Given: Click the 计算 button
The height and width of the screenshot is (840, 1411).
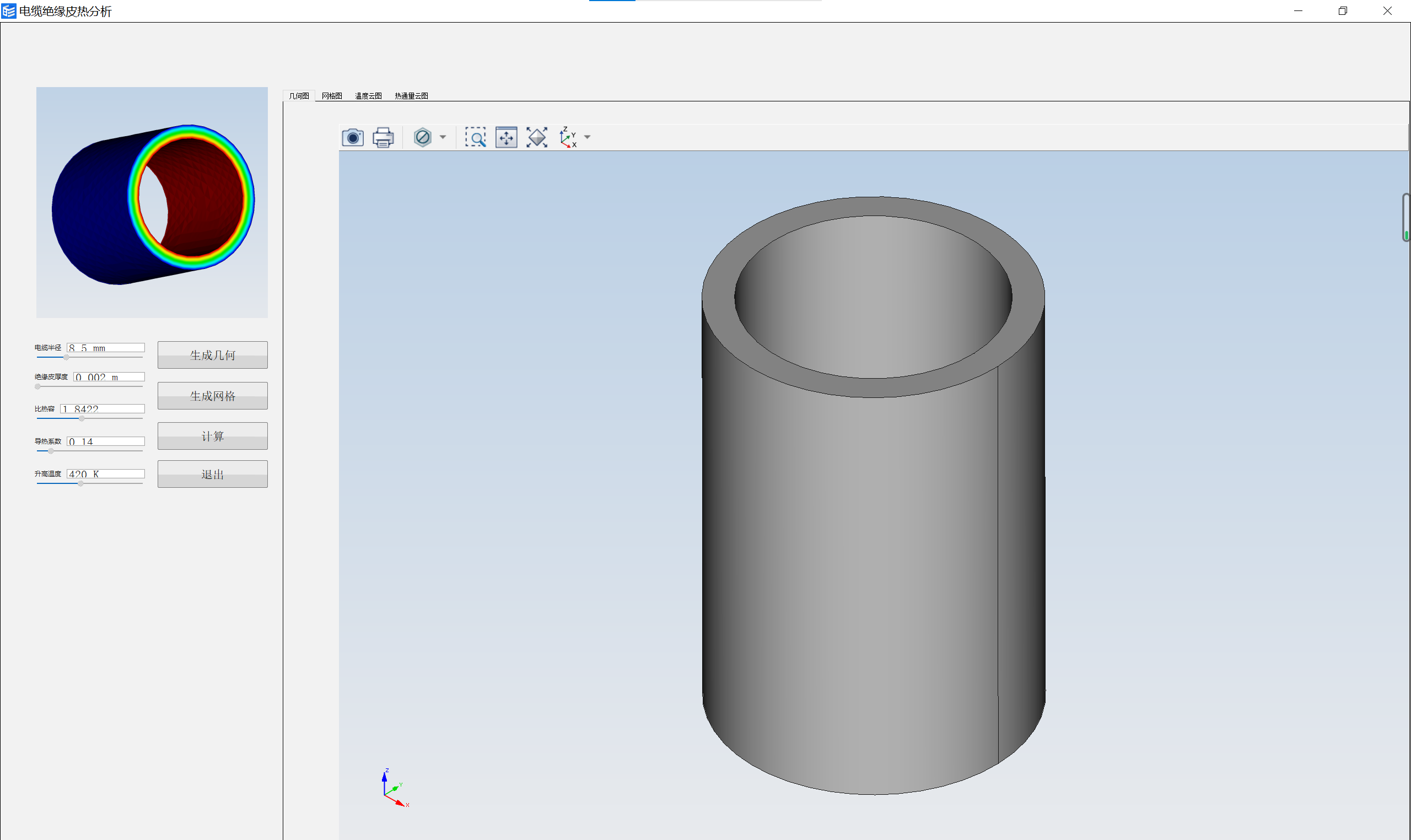Looking at the screenshot, I should point(212,436).
